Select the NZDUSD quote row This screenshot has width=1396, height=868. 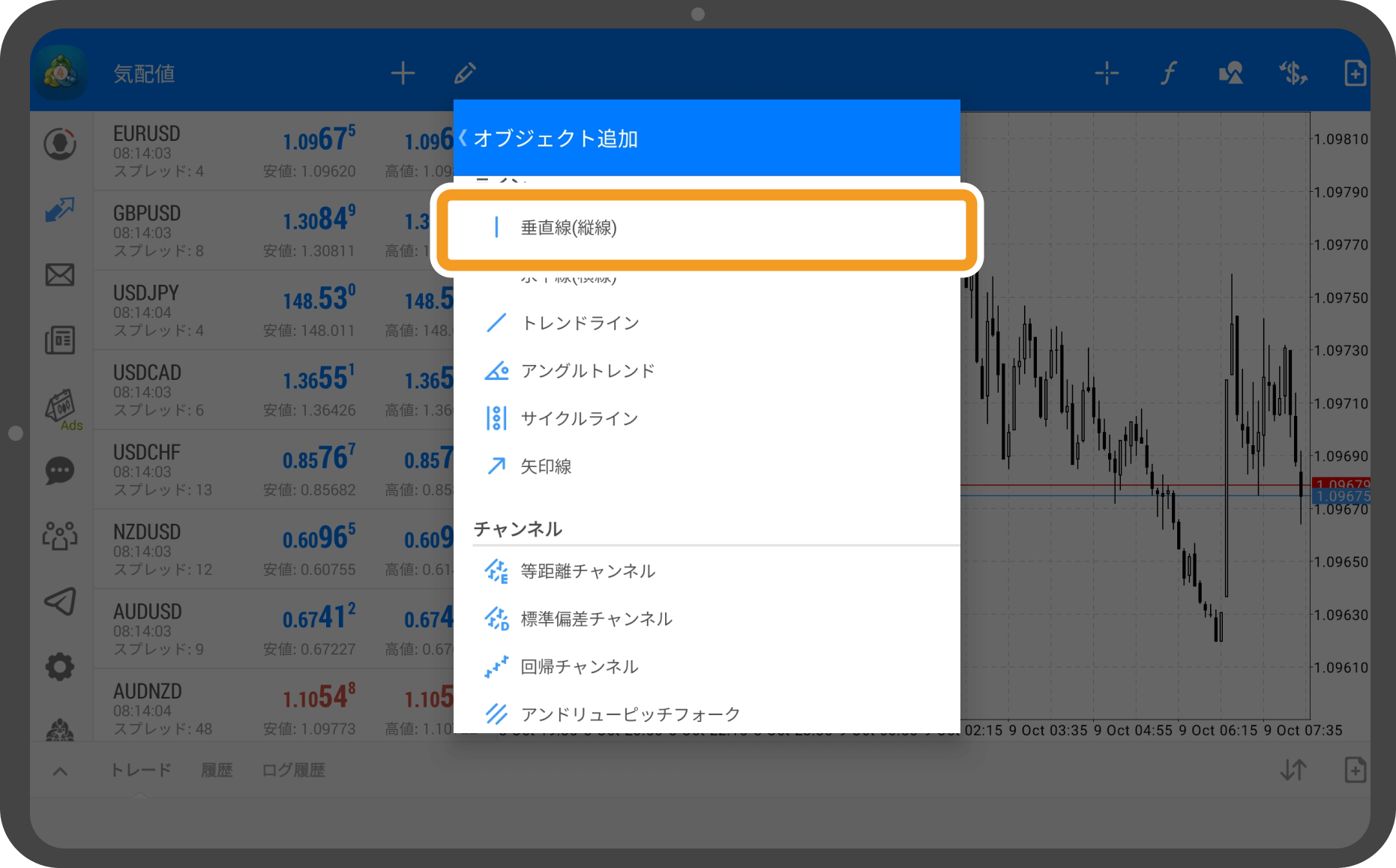click(274, 549)
